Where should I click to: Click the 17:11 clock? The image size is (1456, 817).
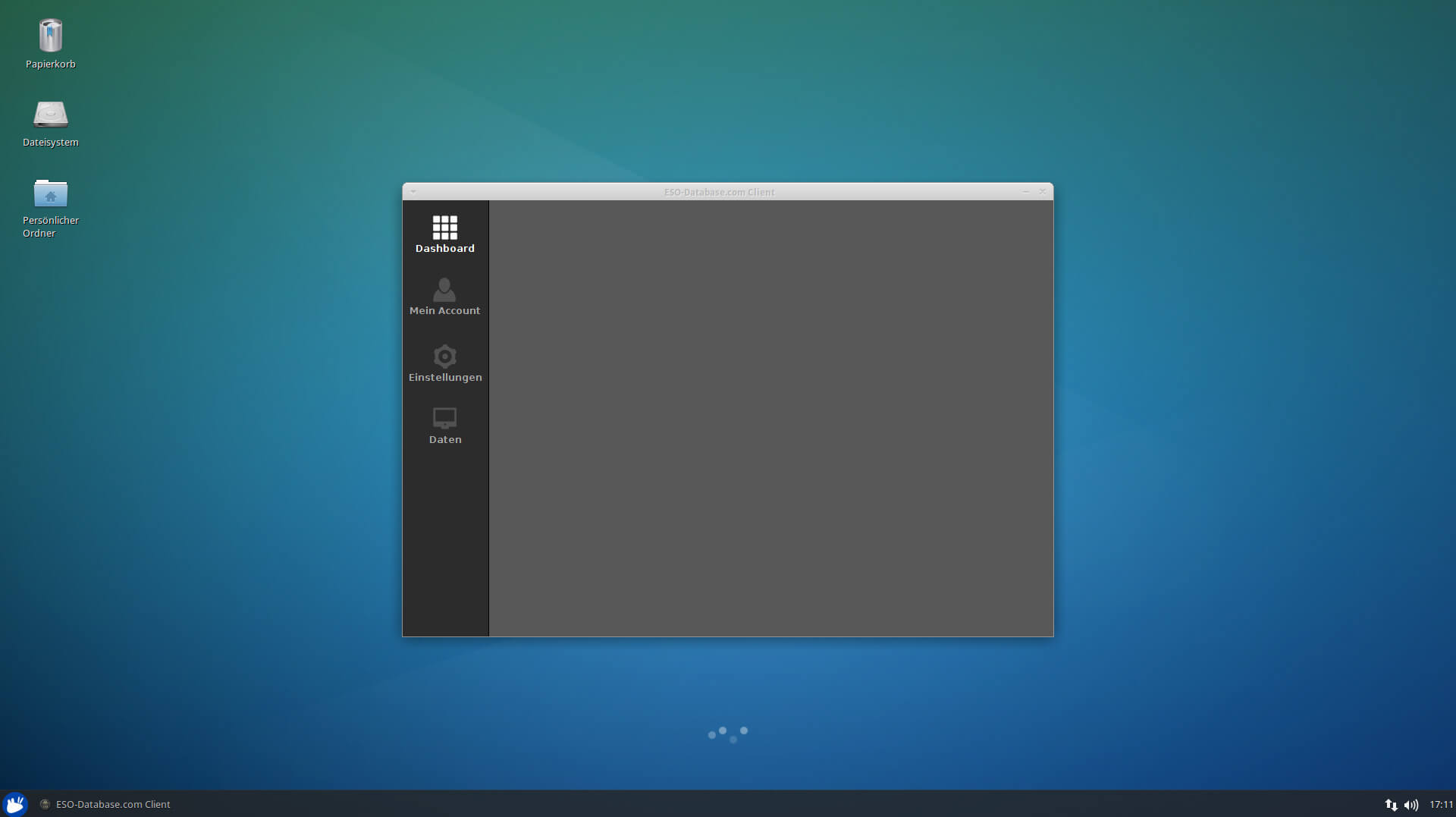1441,805
